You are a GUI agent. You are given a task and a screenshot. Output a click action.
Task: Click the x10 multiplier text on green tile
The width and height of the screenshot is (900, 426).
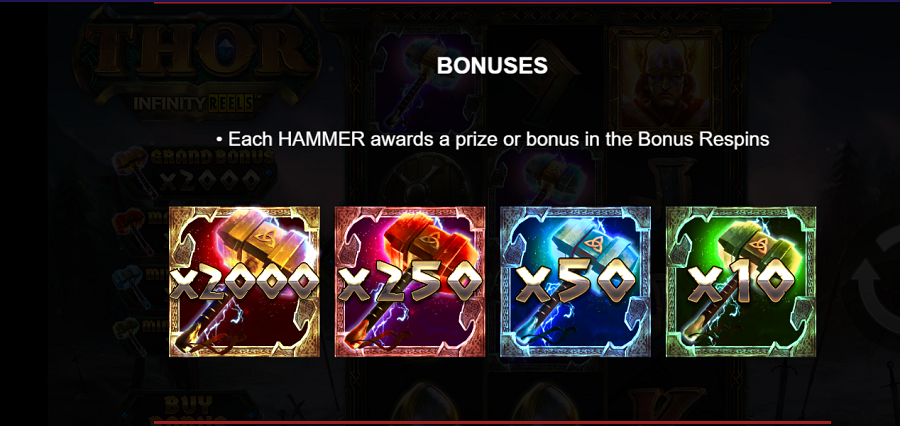741,284
